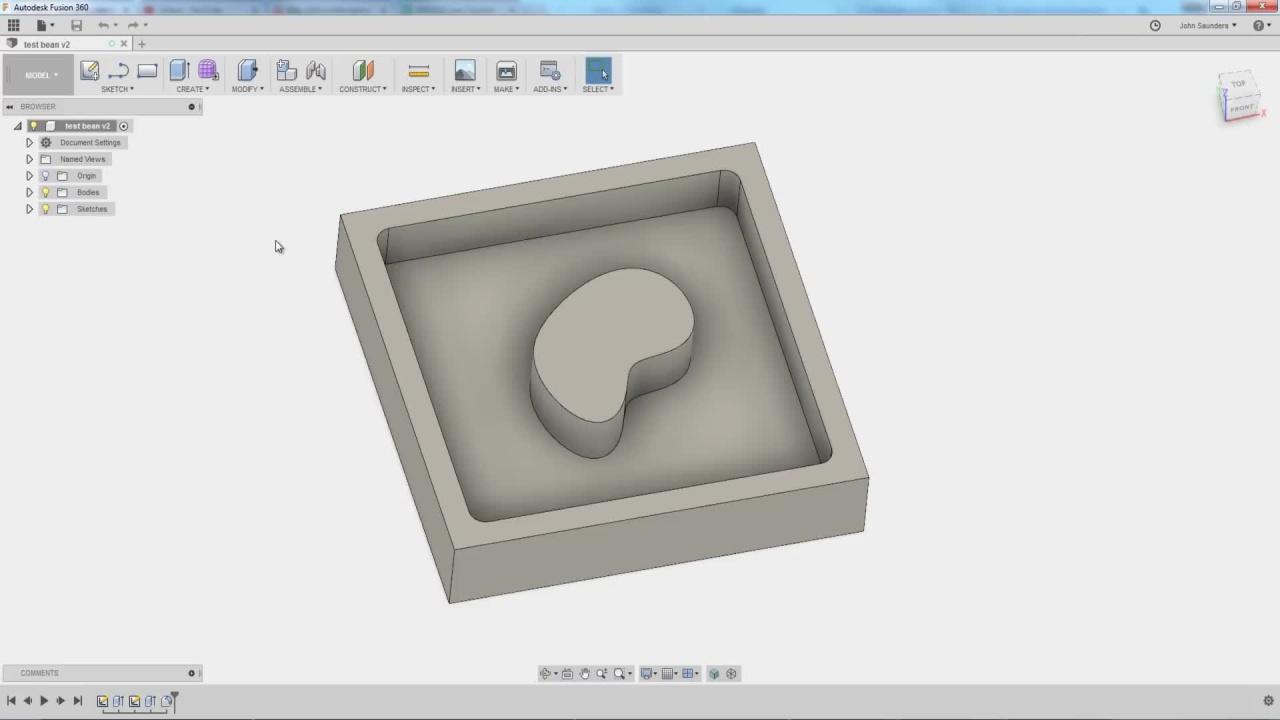The image size is (1280, 720).
Task: Open the ASSEMBLE menu
Action: tap(301, 89)
